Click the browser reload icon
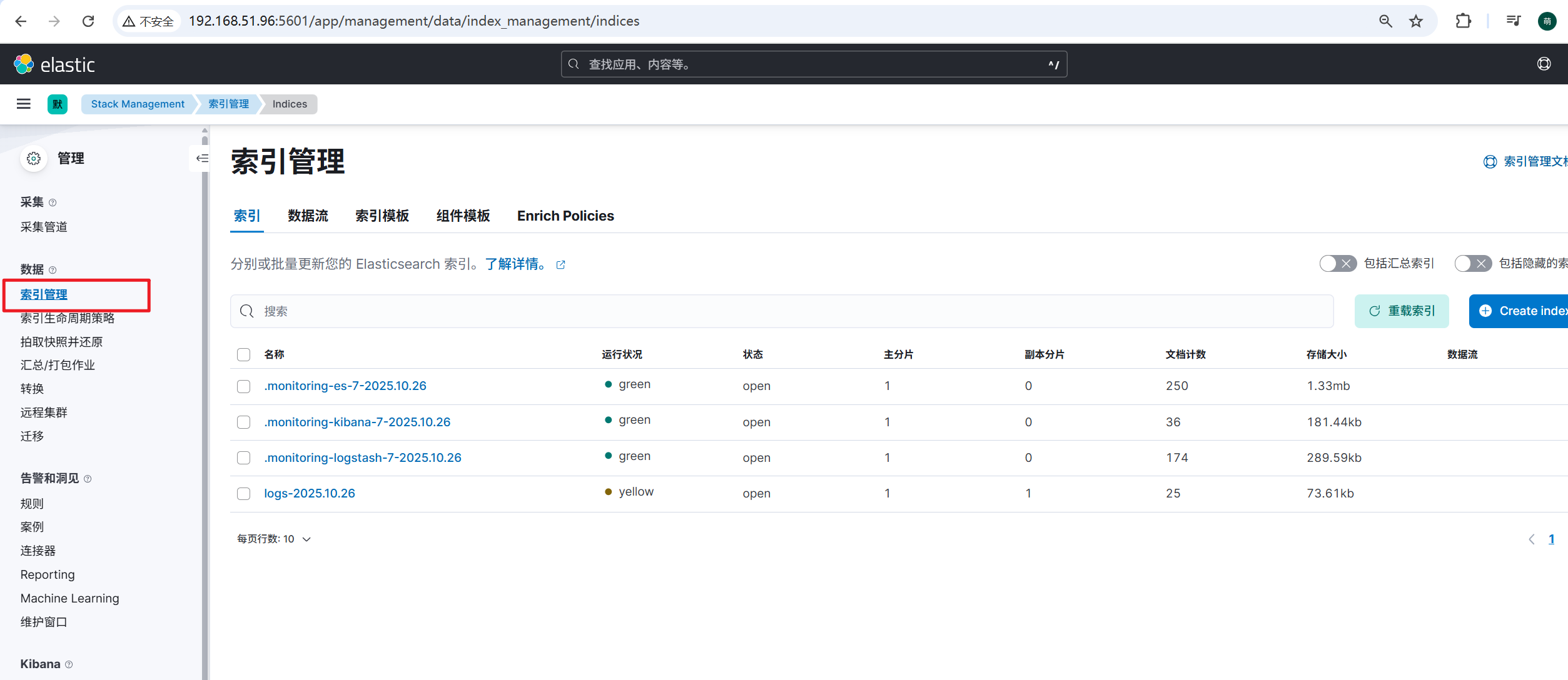Screen dimensions: 1568x680 [88, 21]
